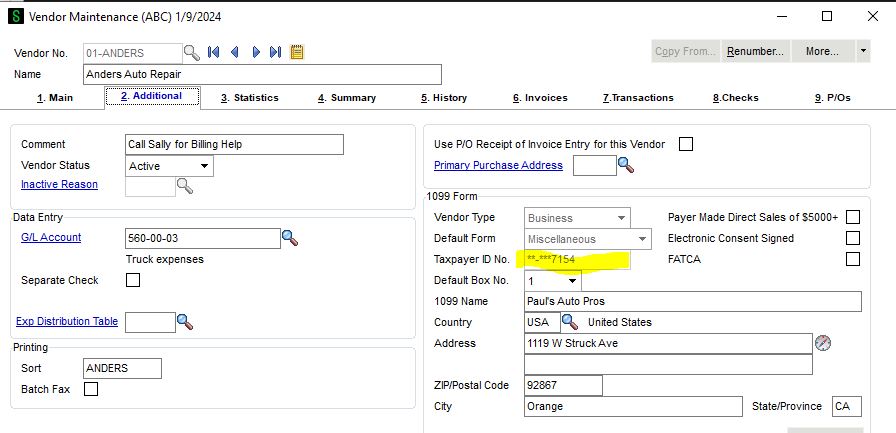This screenshot has width=896, height=433.
Task: Open the Country lookup magnifier
Action: tap(570, 322)
